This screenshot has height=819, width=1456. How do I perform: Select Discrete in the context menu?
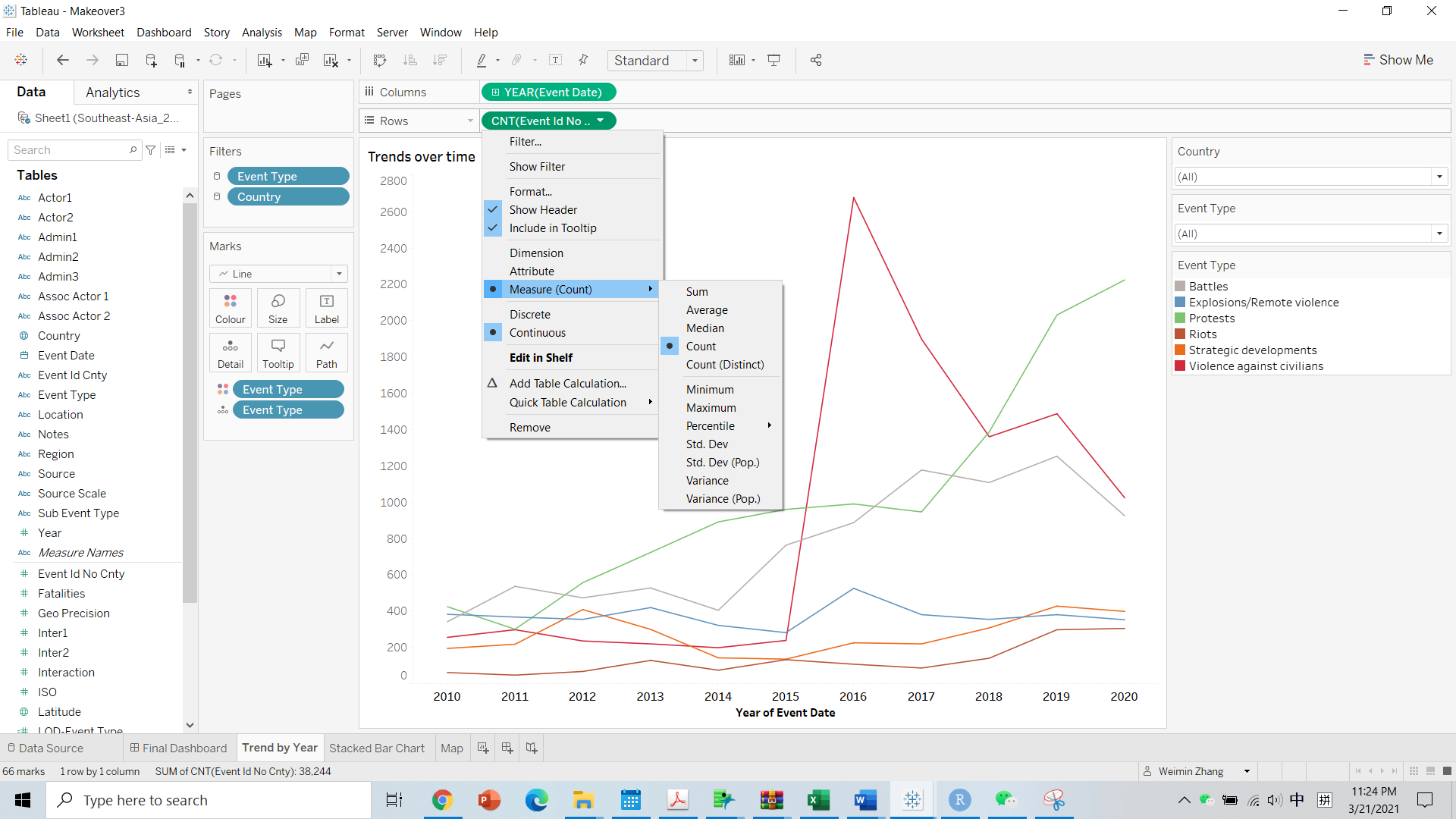click(529, 315)
